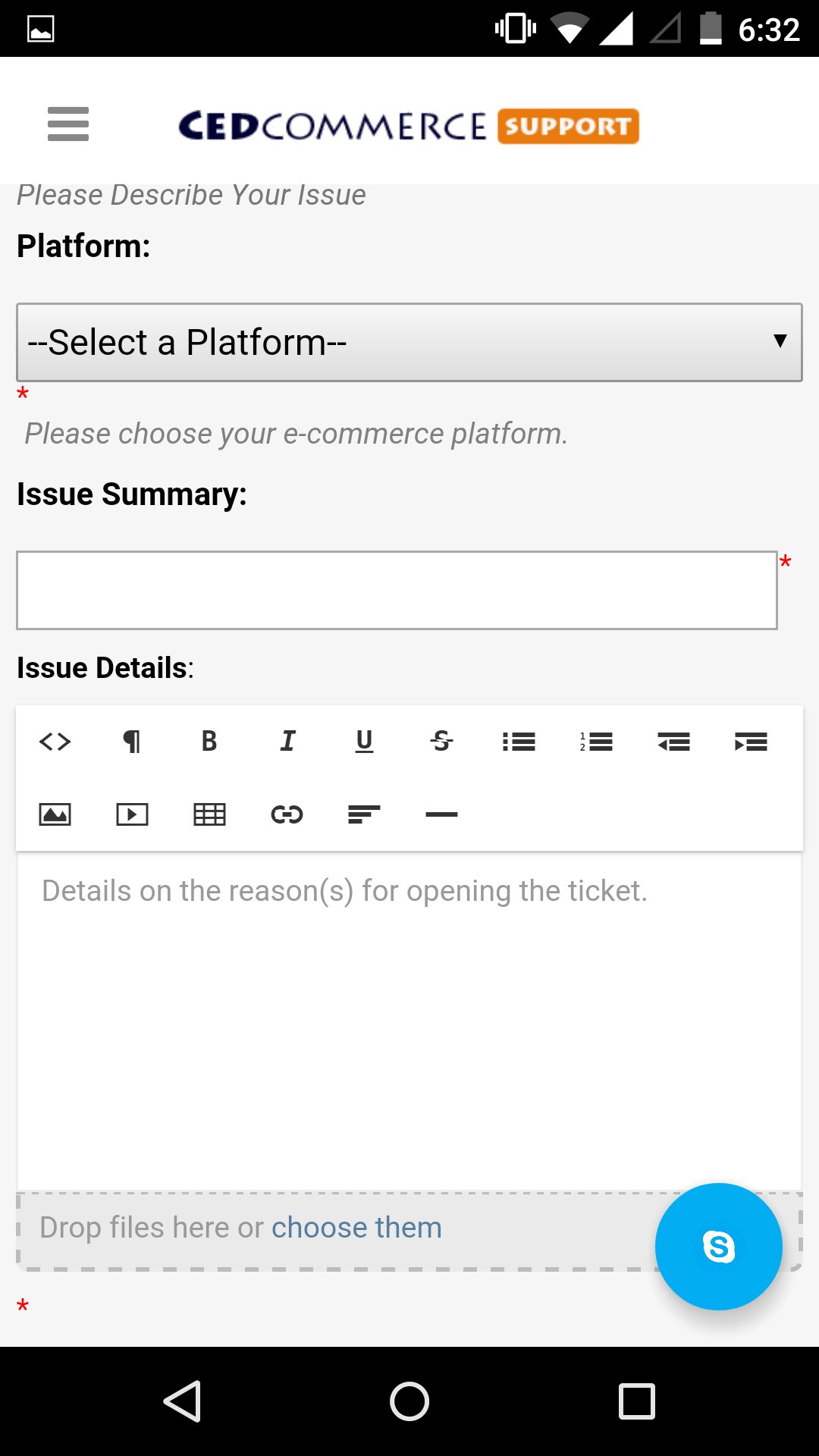Expand the Select a Platform dropdown
The image size is (819, 1456).
click(x=409, y=342)
